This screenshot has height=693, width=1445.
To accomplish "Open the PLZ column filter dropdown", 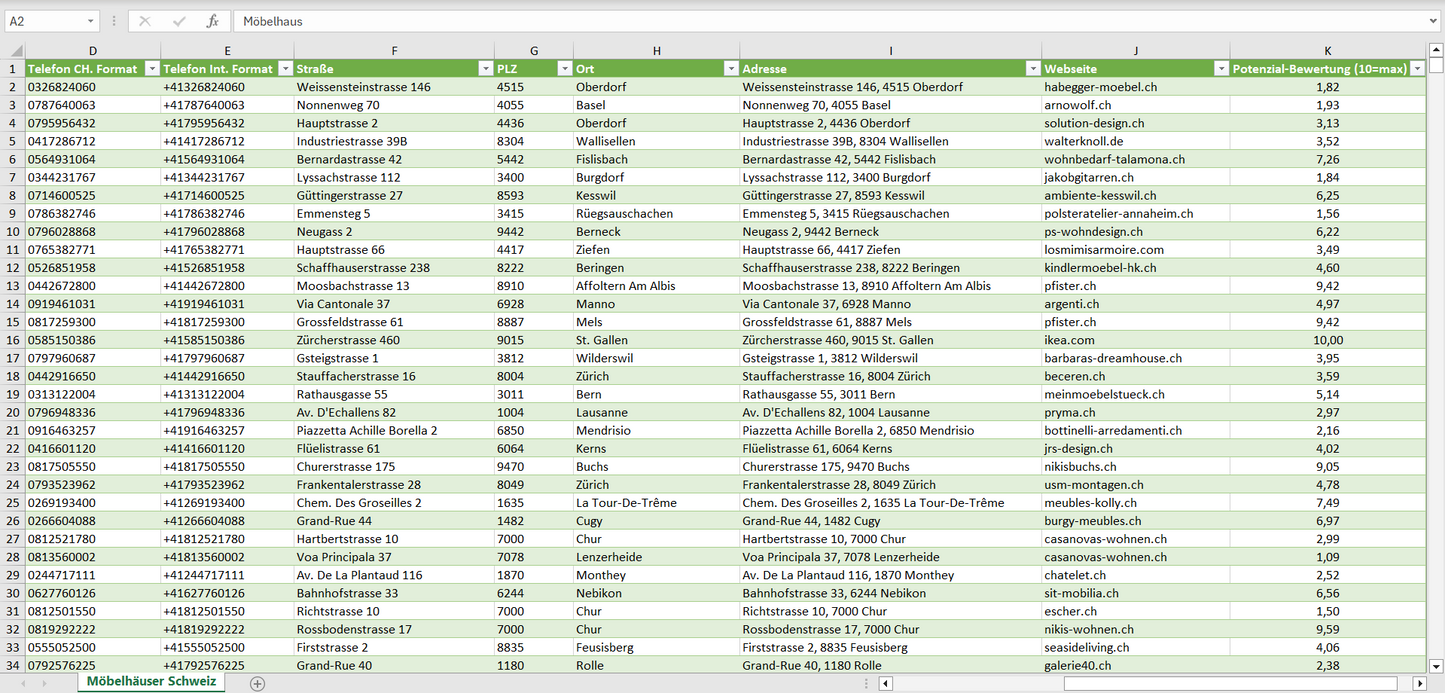I will [x=564, y=69].
